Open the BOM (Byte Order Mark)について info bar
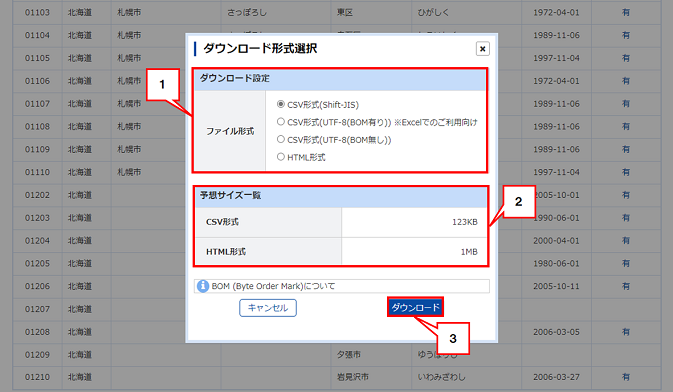The height and width of the screenshot is (392, 673). click(x=342, y=286)
